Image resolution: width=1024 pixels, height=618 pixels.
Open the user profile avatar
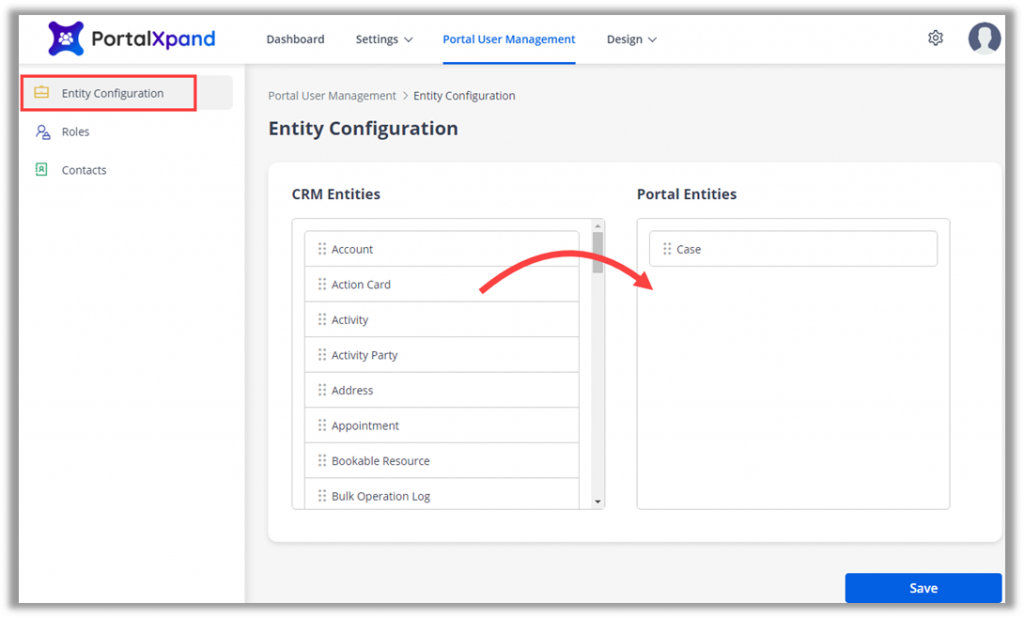click(x=984, y=38)
